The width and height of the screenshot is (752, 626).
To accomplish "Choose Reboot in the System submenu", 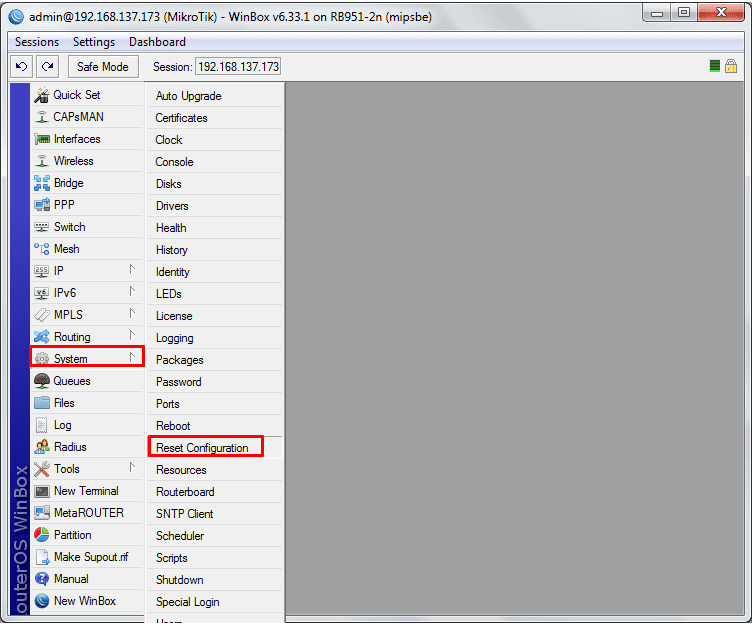I will (173, 426).
